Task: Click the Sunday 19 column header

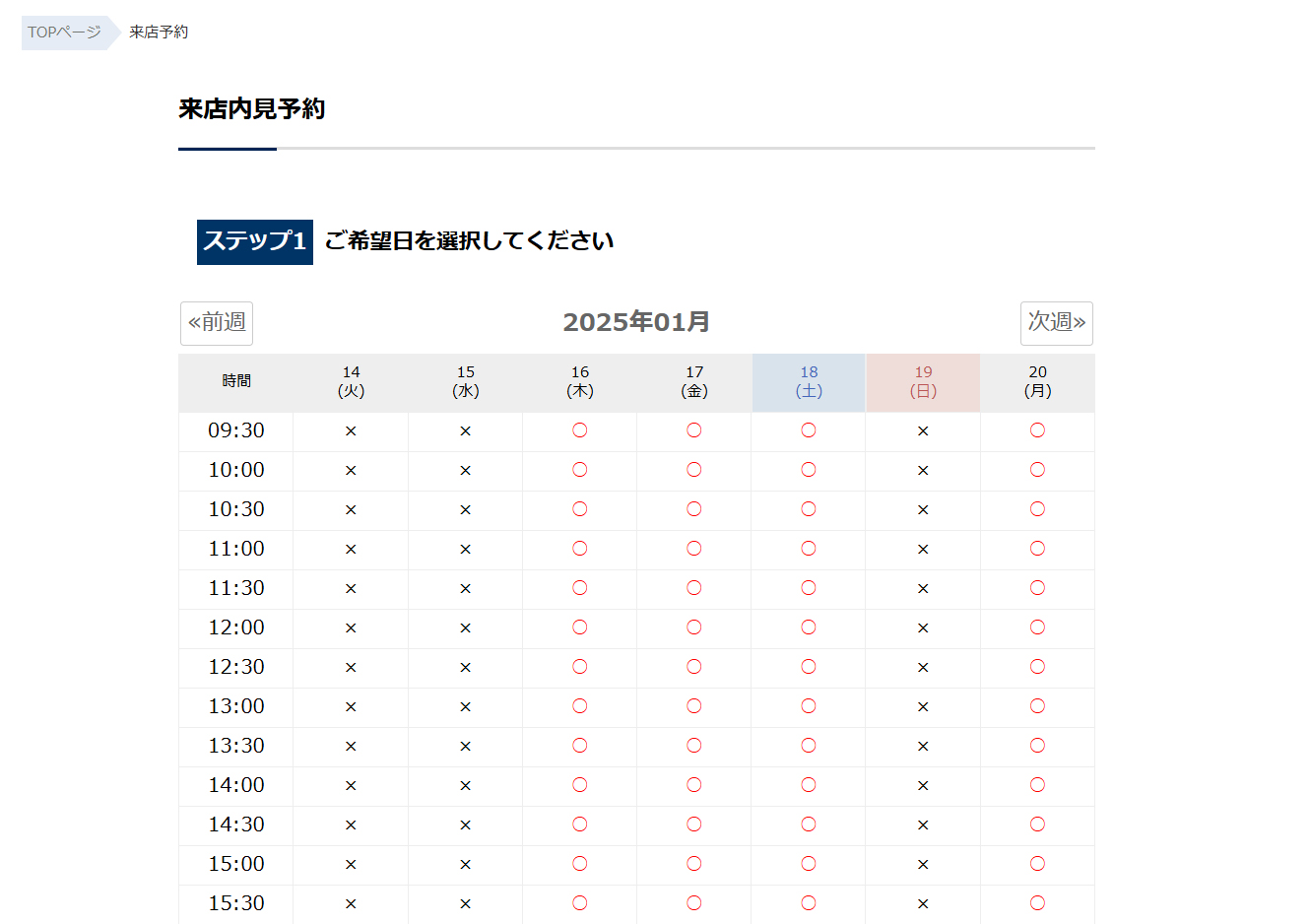Action: coord(923,382)
